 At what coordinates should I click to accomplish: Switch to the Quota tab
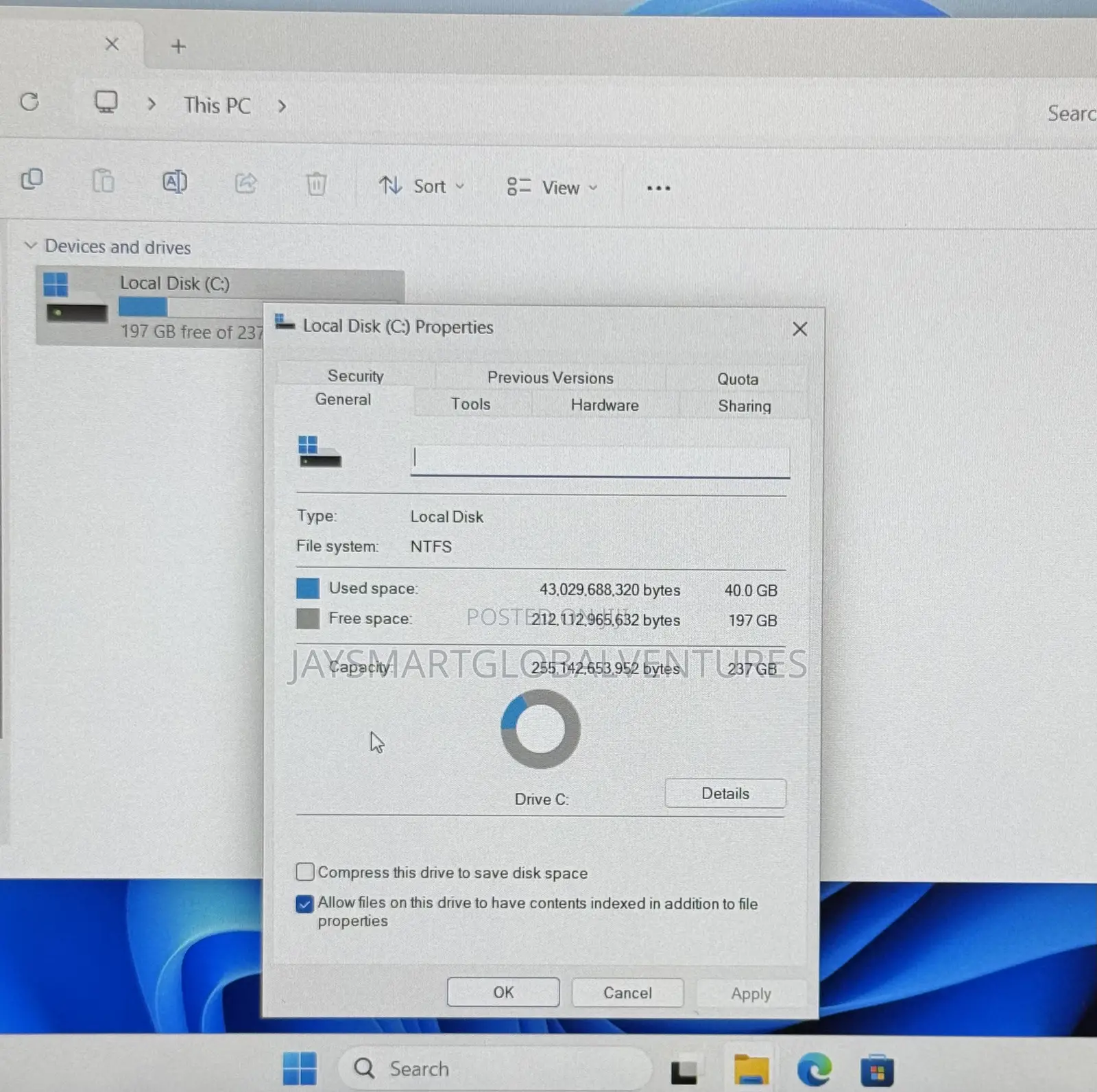coord(738,379)
